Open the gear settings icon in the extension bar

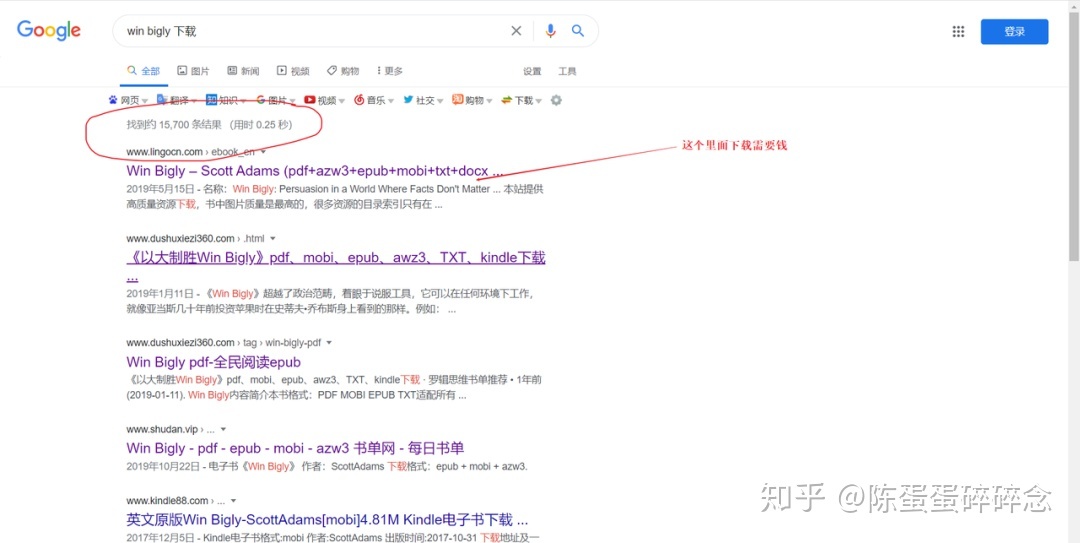click(x=557, y=100)
